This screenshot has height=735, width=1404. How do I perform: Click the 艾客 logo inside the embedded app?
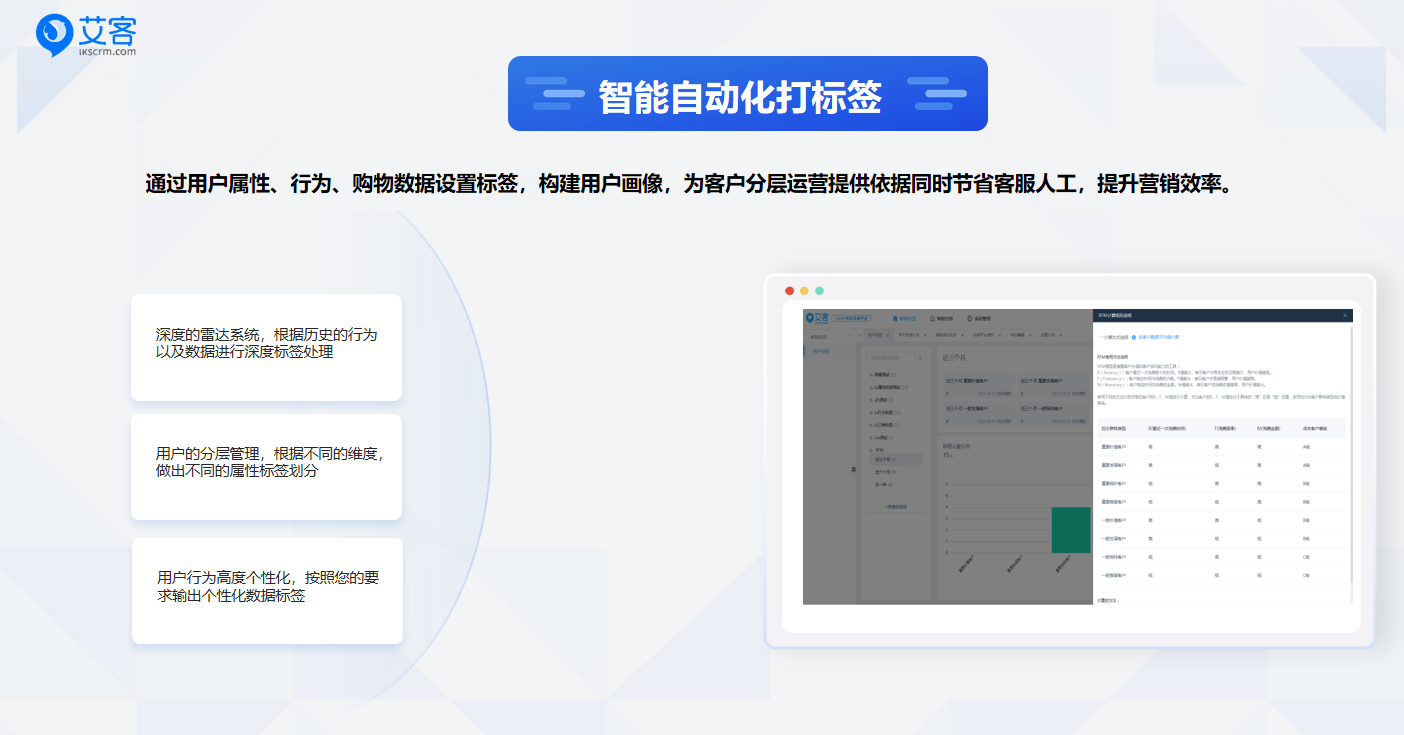817,318
